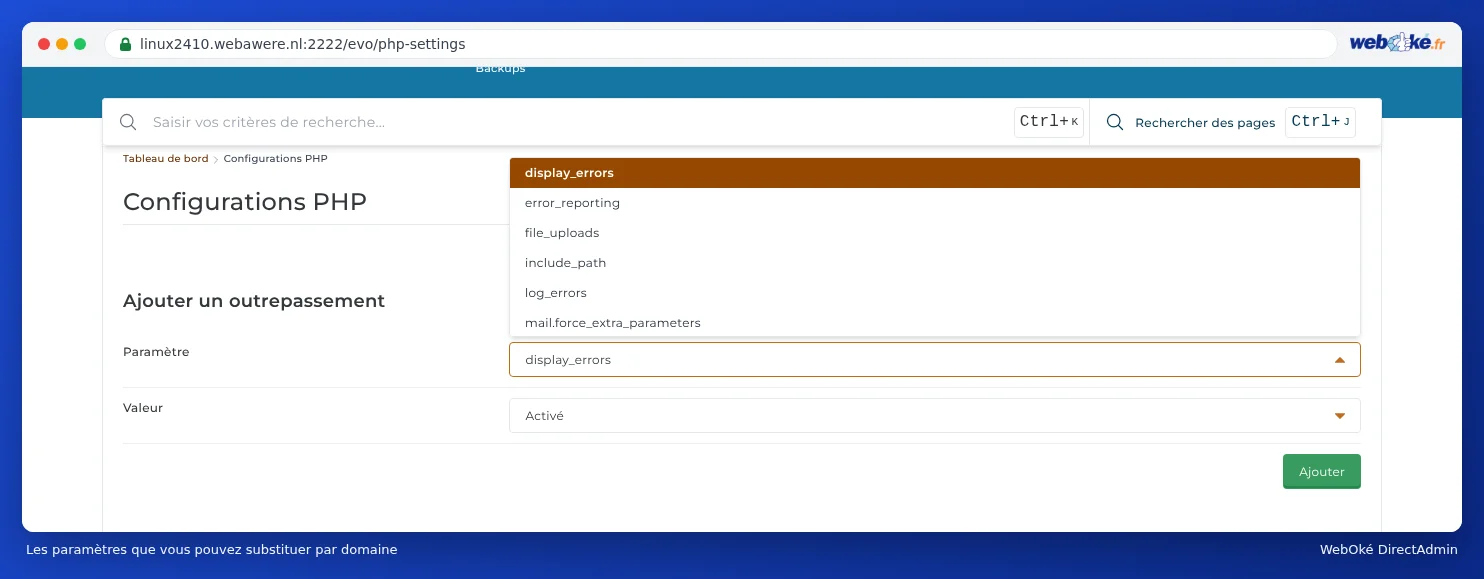Click the Configurations PHP breadcrumb text
This screenshot has width=1484, height=579.
[x=276, y=159]
